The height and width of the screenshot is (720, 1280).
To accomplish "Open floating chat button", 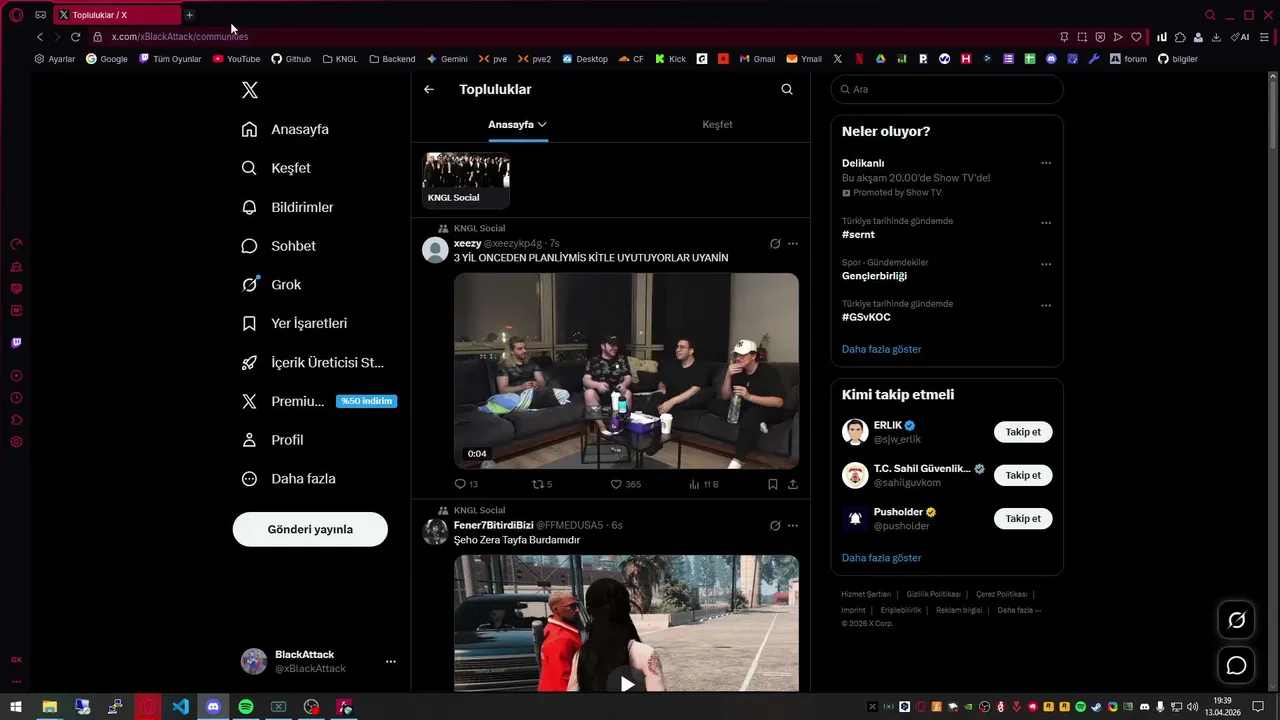I will 1236,665.
